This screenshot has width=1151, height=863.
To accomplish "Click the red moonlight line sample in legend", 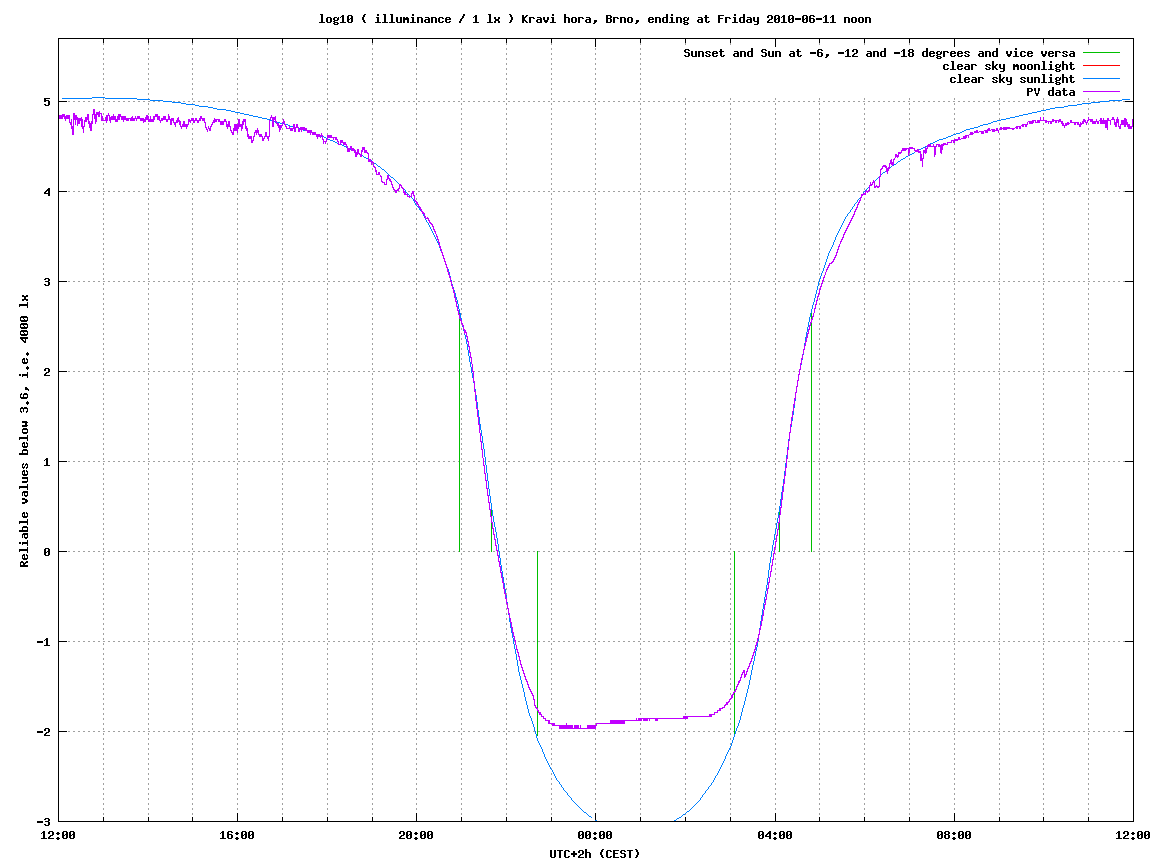I will (x=1102, y=66).
